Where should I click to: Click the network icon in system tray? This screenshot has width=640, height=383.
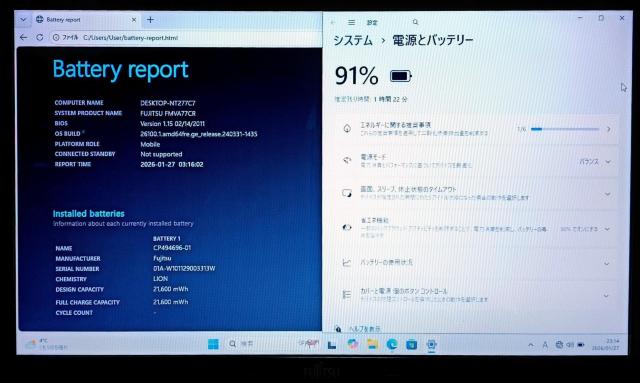(559, 345)
